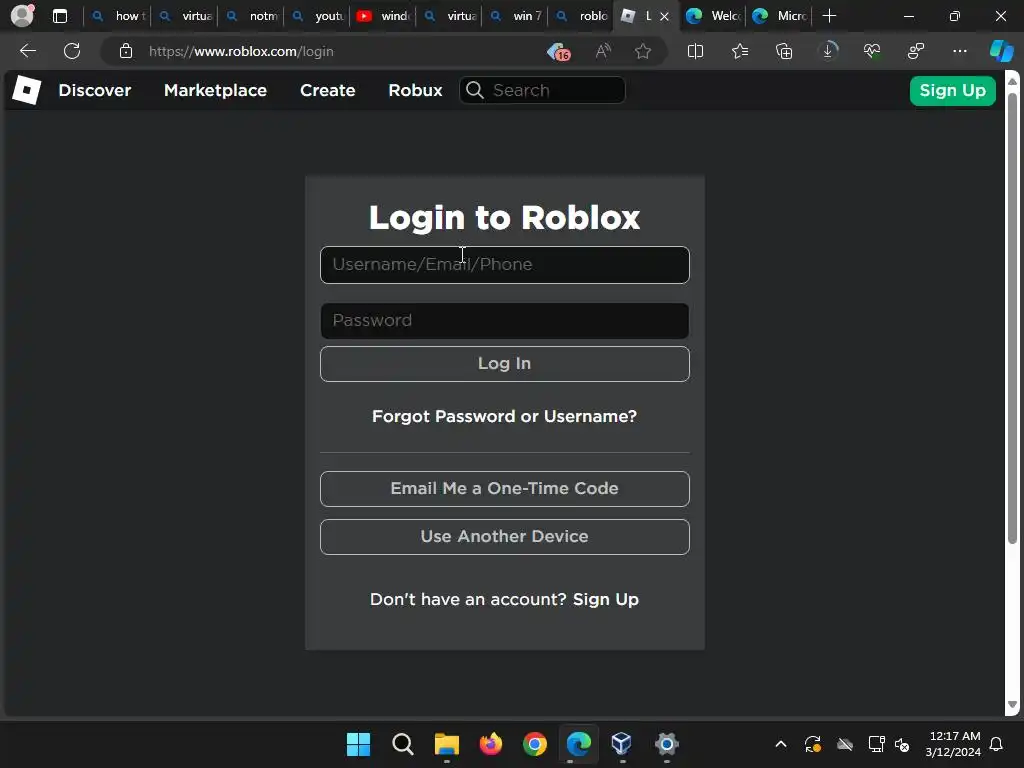1024x768 pixels.
Task: Switch to the 'youtu' tab
Action: click(x=318, y=16)
